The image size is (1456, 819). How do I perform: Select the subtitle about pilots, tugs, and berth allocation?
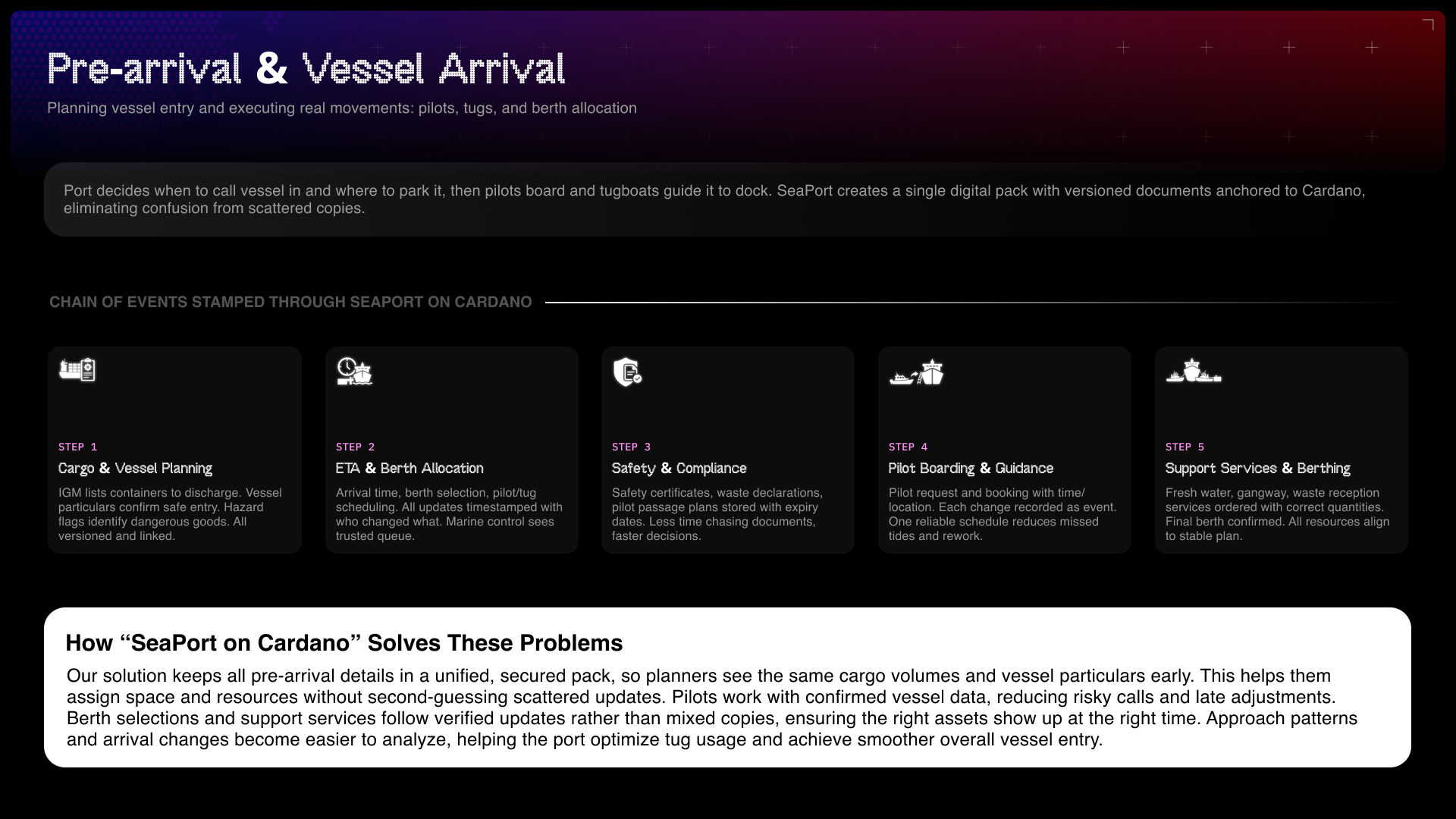[341, 108]
